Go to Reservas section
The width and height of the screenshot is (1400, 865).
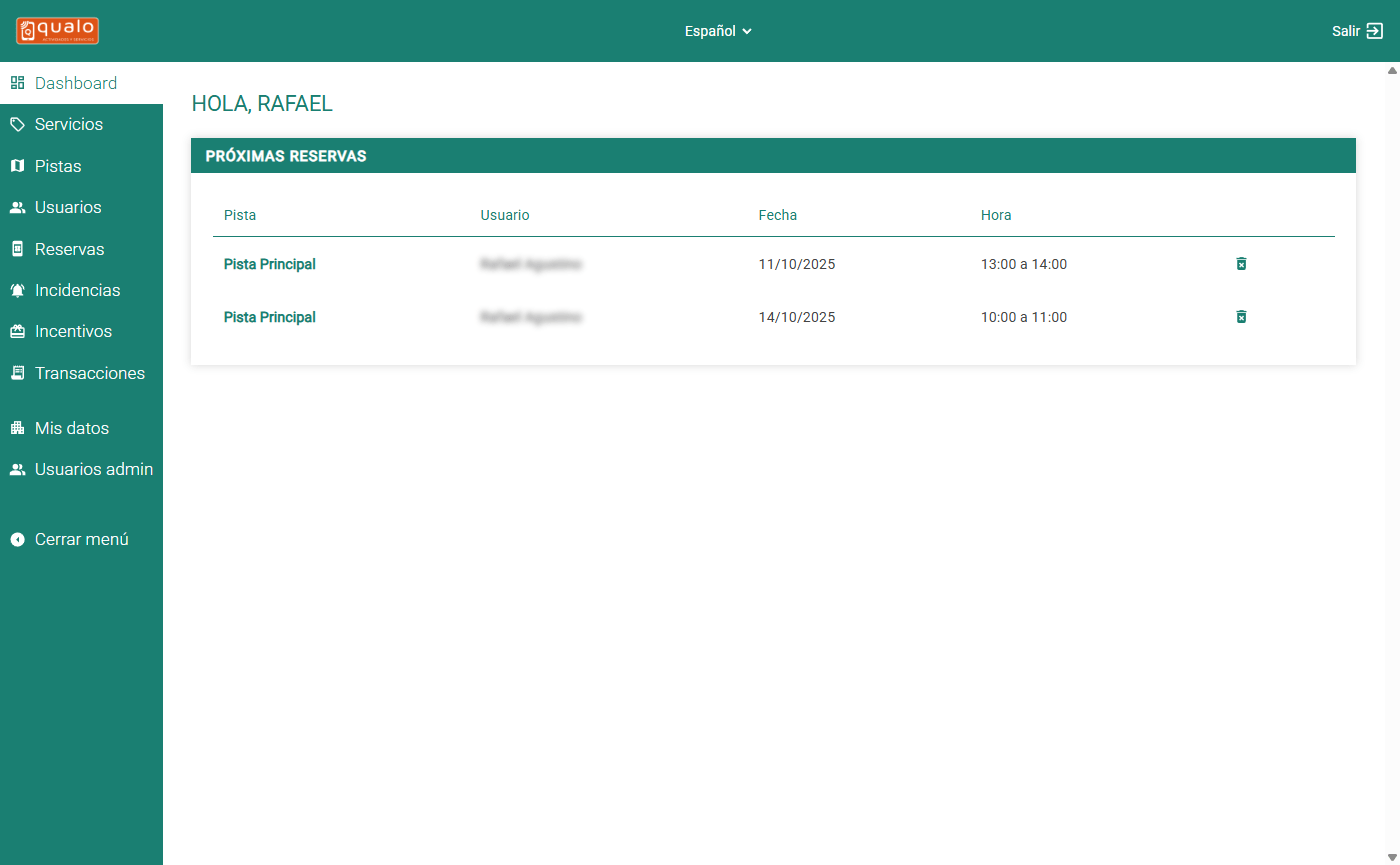coord(69,249)
